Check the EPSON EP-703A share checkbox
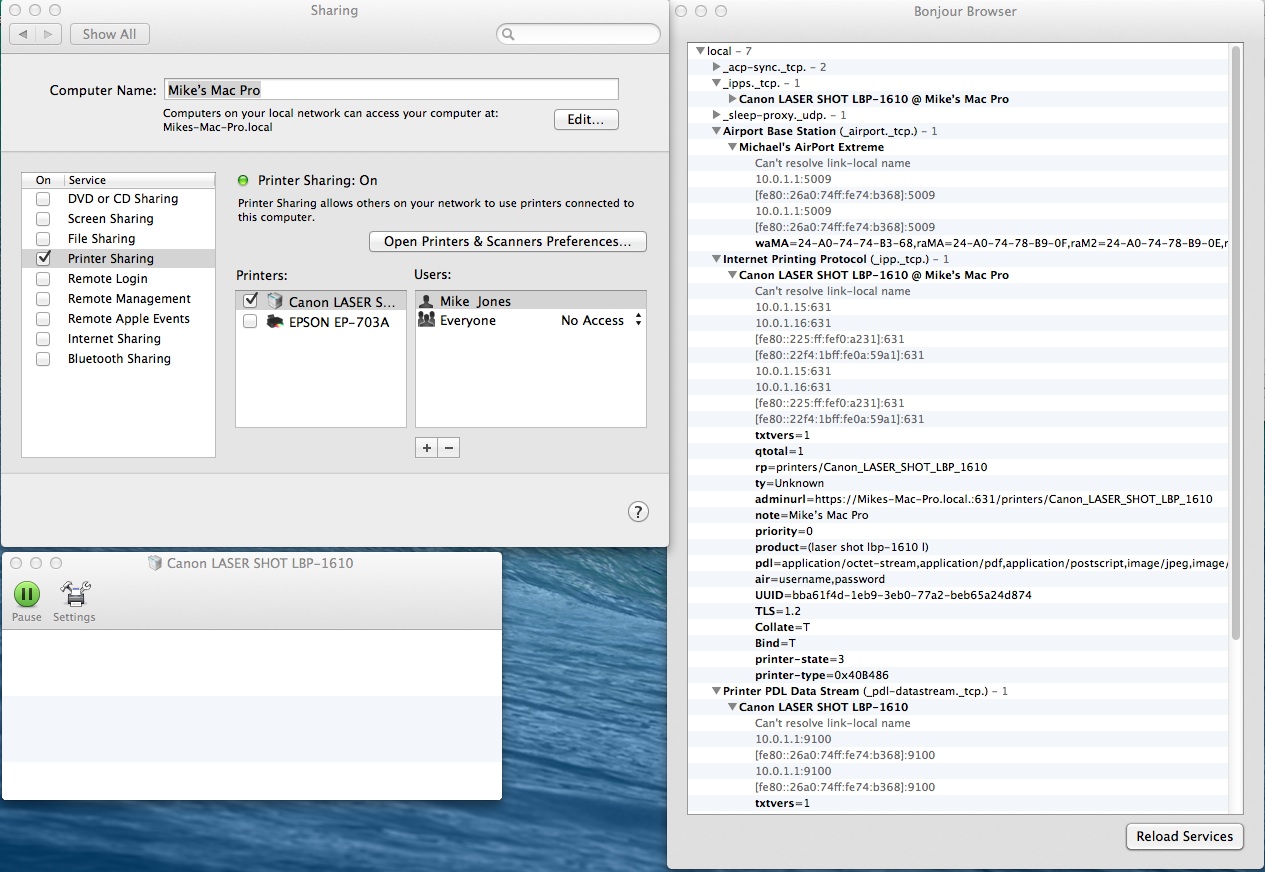Viewport: 1265px width, 872px height. (x=250, y=321)
